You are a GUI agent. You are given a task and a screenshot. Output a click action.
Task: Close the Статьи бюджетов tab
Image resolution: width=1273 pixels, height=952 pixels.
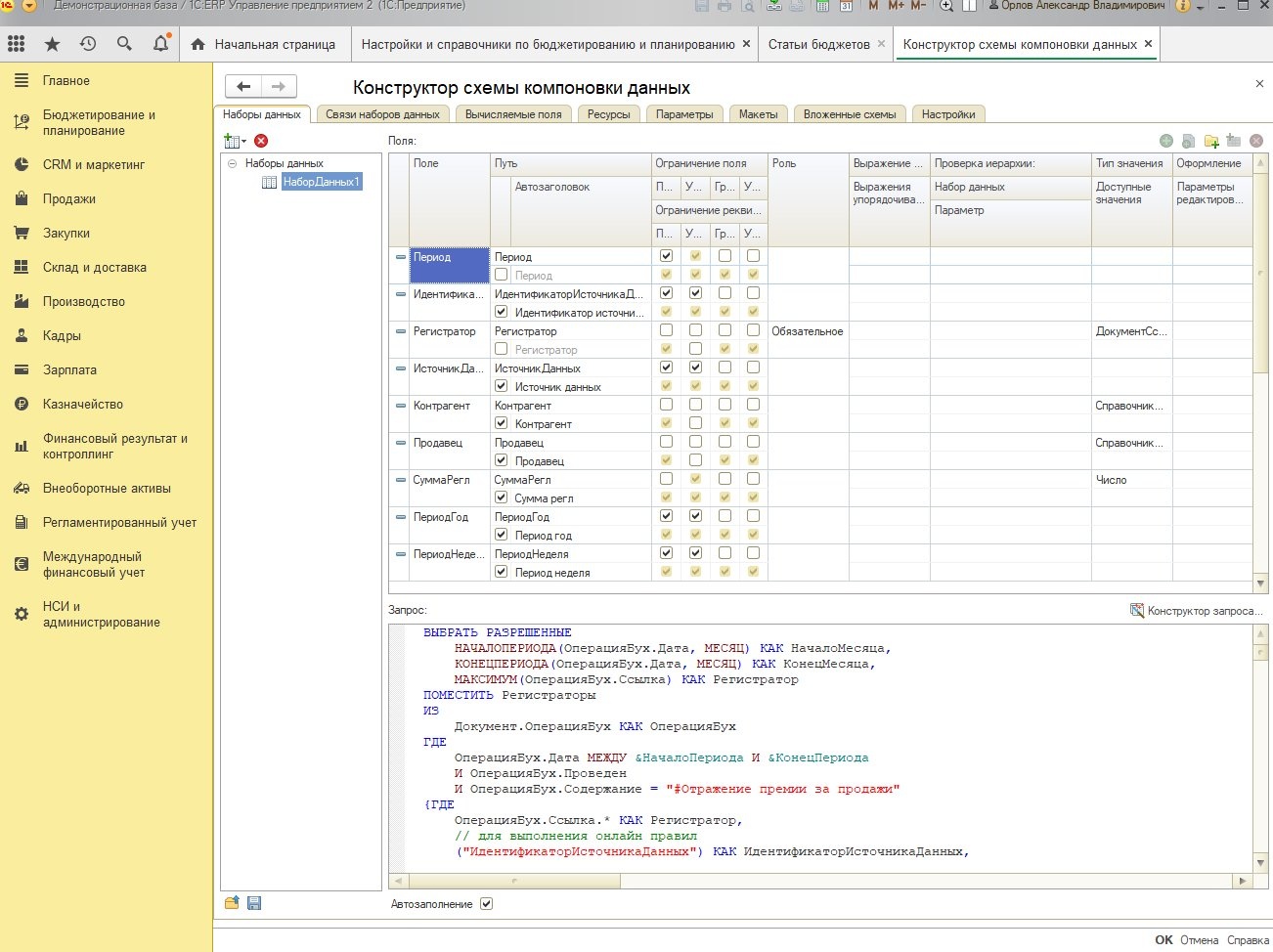coord(881,44)
